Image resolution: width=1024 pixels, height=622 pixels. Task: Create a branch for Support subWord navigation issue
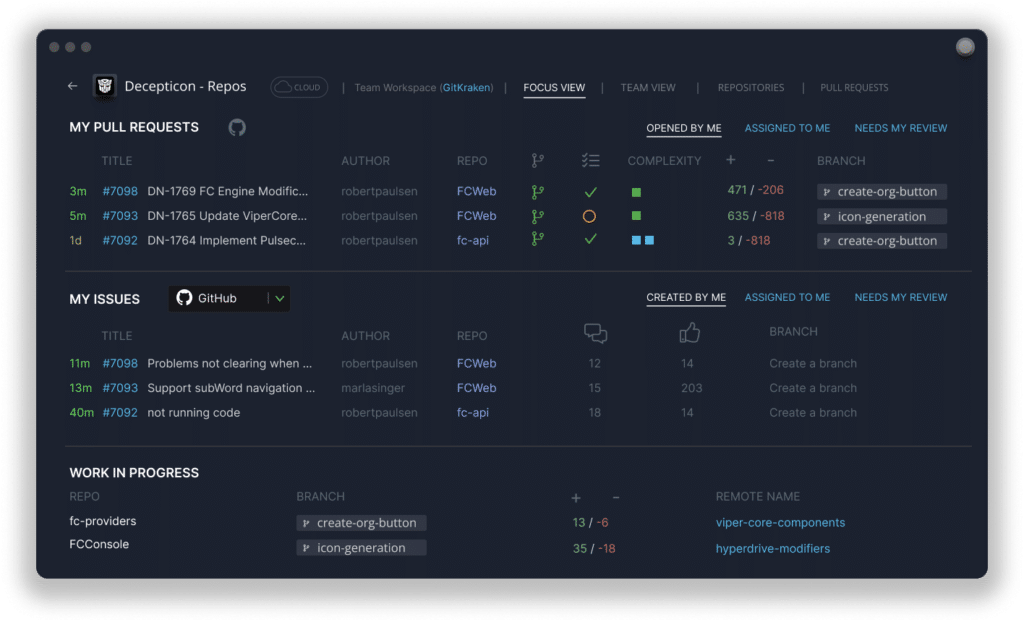click(812, 388)
